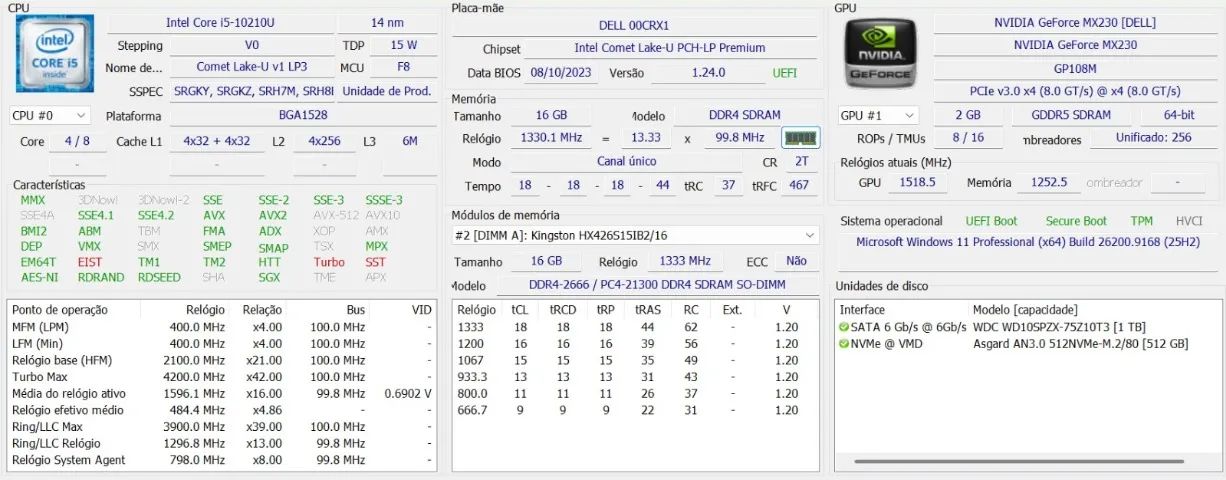The height and width of the screenshot is (480, 1226).
Task: Click the Modo value "Canal único"
Action: (x=627, y=162)
